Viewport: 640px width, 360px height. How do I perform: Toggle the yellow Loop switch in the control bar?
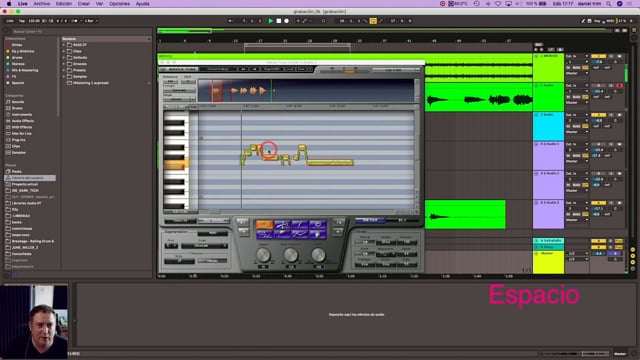click(373, 21)
